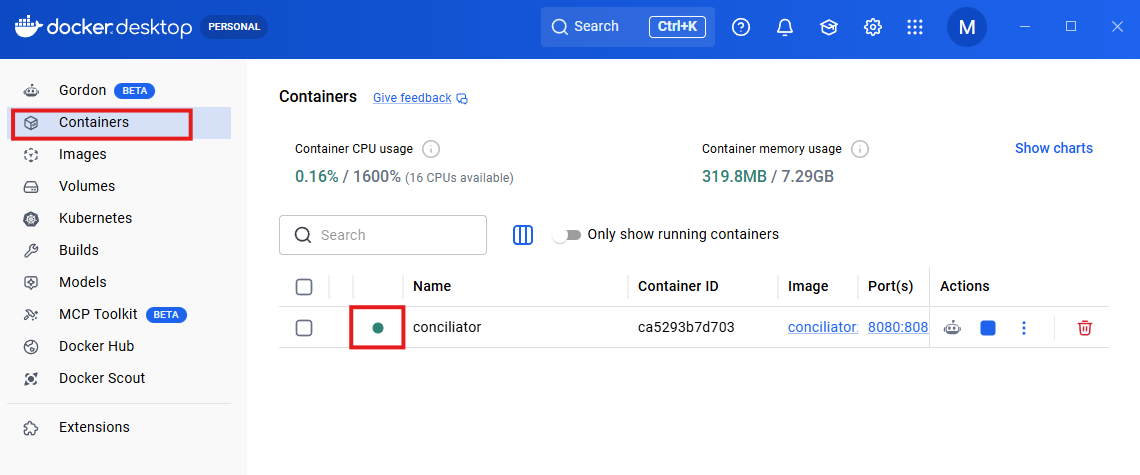1140x475 pixels.
Task: Open Models in the sidebar
Action: click(119, 282)
